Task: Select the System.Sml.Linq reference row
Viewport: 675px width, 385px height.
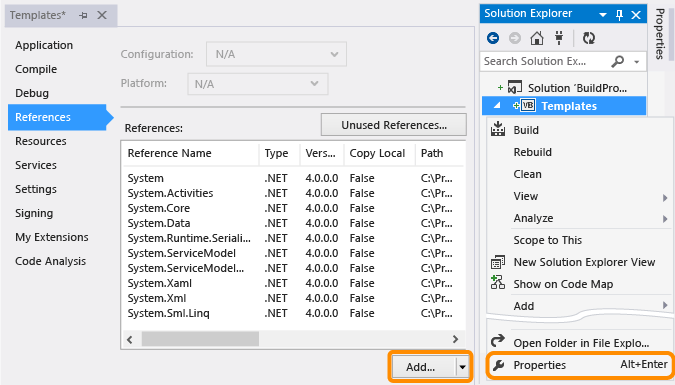Action: click(293, 314)
